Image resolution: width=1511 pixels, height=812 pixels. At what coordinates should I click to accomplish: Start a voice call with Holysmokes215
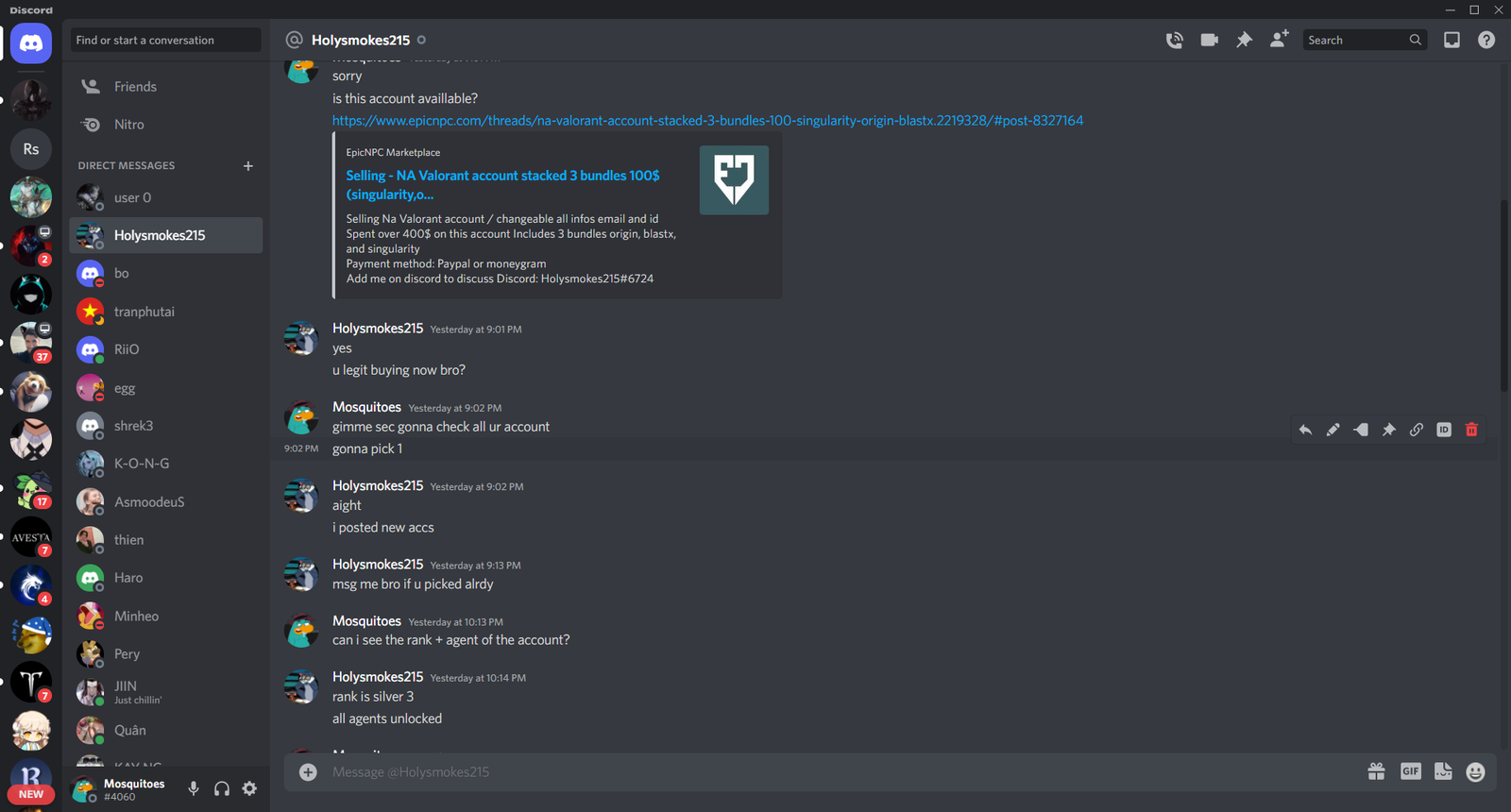[1174, 40]
